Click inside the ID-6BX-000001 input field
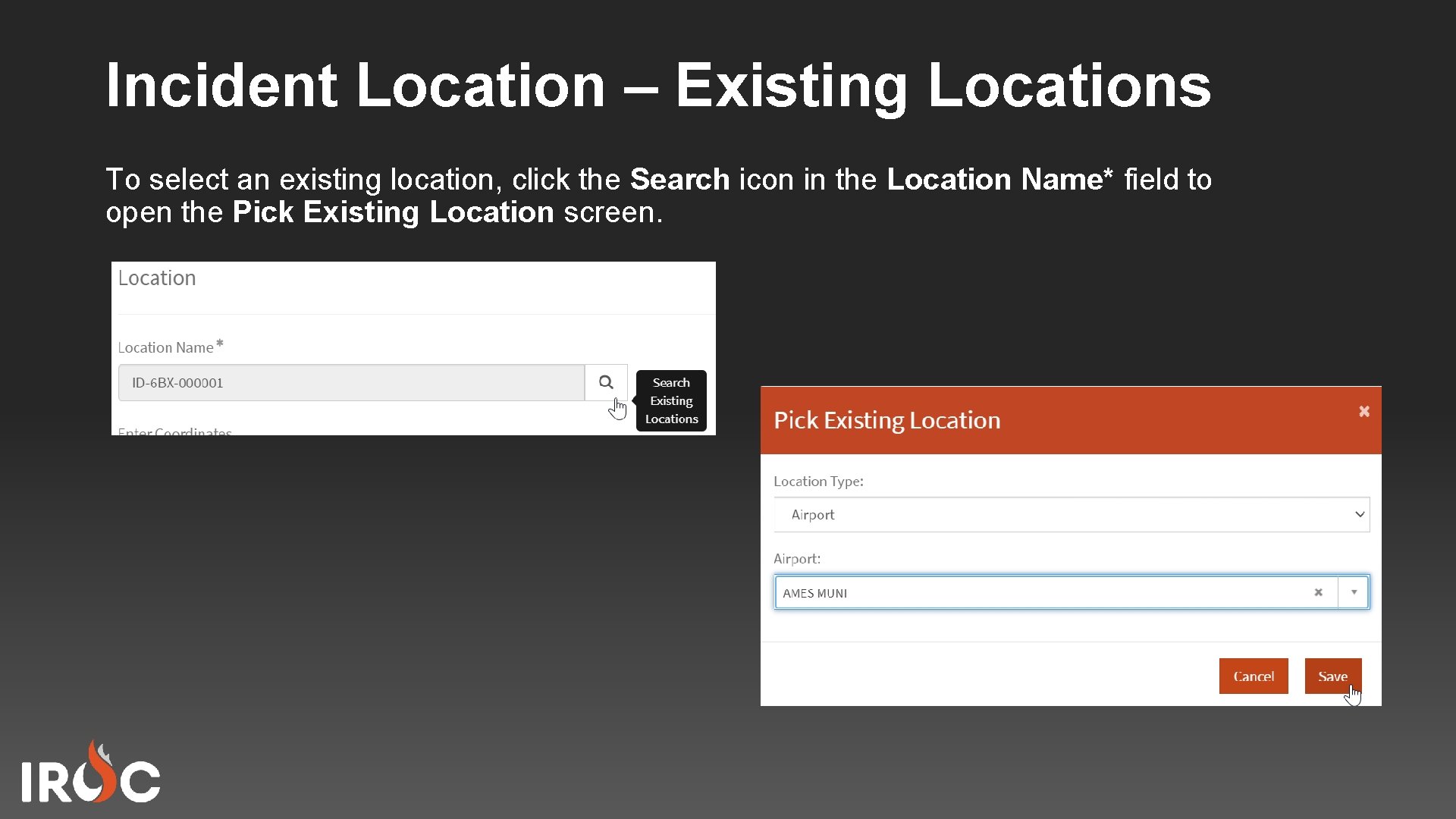Screen dimensions: 1456x819 [x=350, y=382]
